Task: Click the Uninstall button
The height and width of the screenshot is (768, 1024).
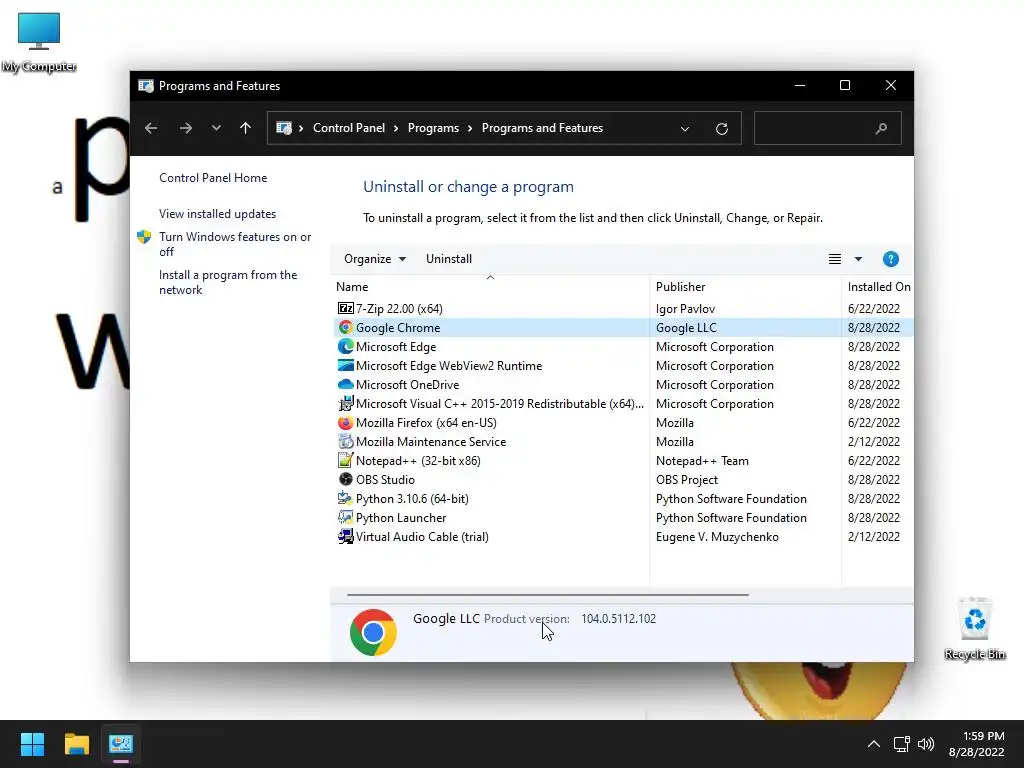Action: point(449,259)
